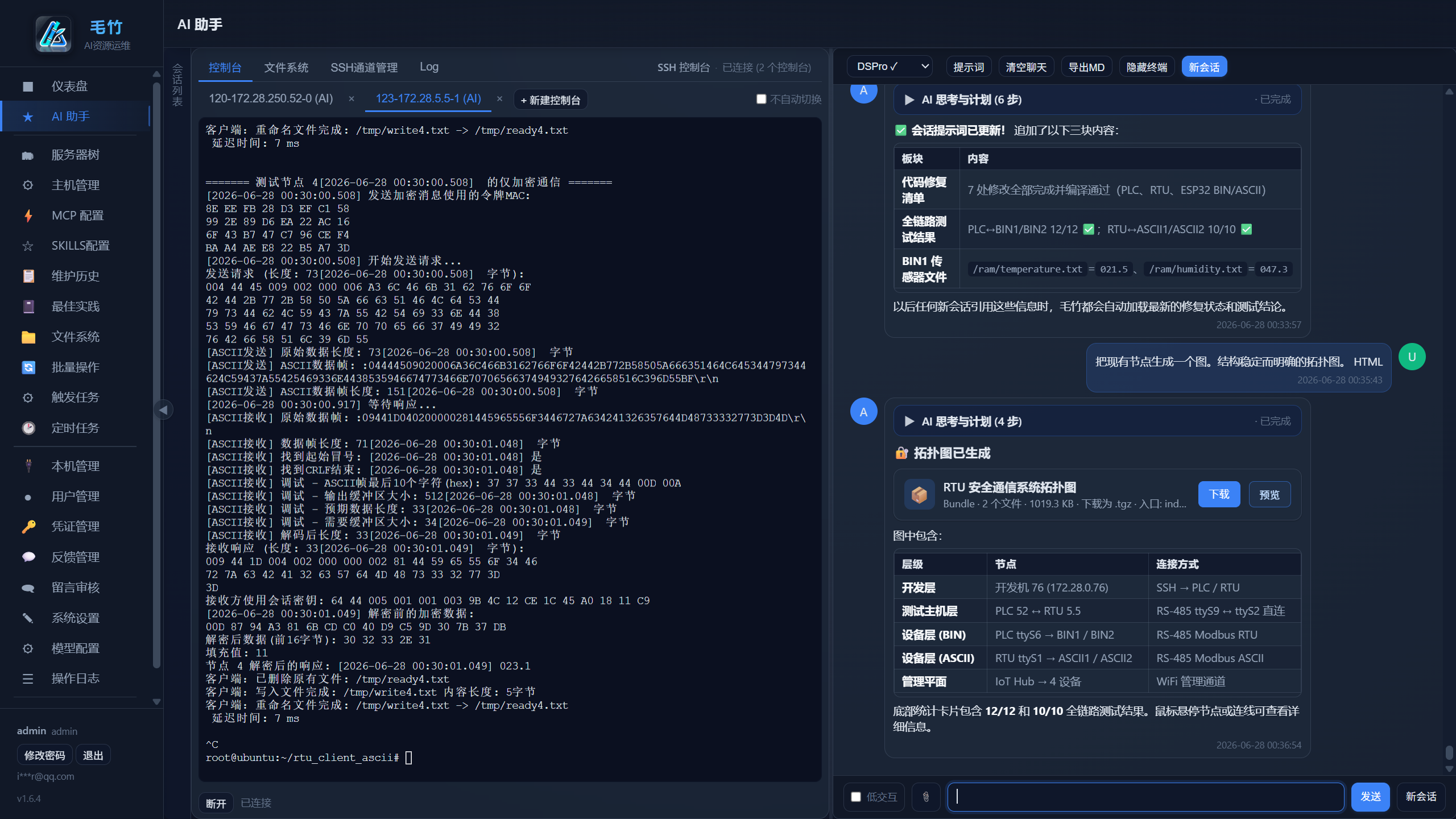
Task: Open 文件系统 folder icon in sidebar
Action: pos(28,337)
